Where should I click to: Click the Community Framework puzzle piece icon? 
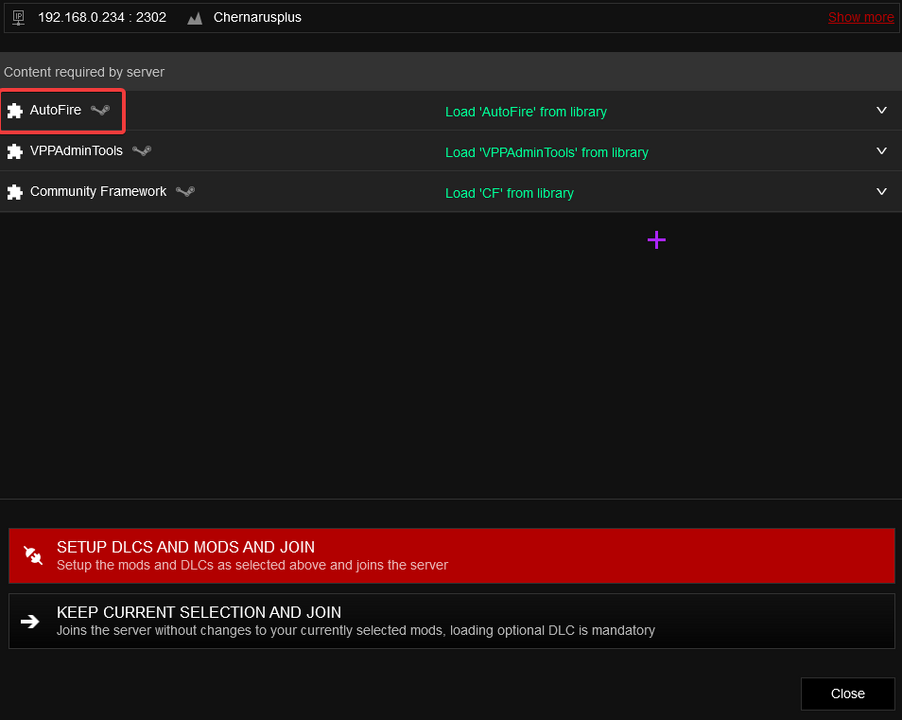pos(15,192)
